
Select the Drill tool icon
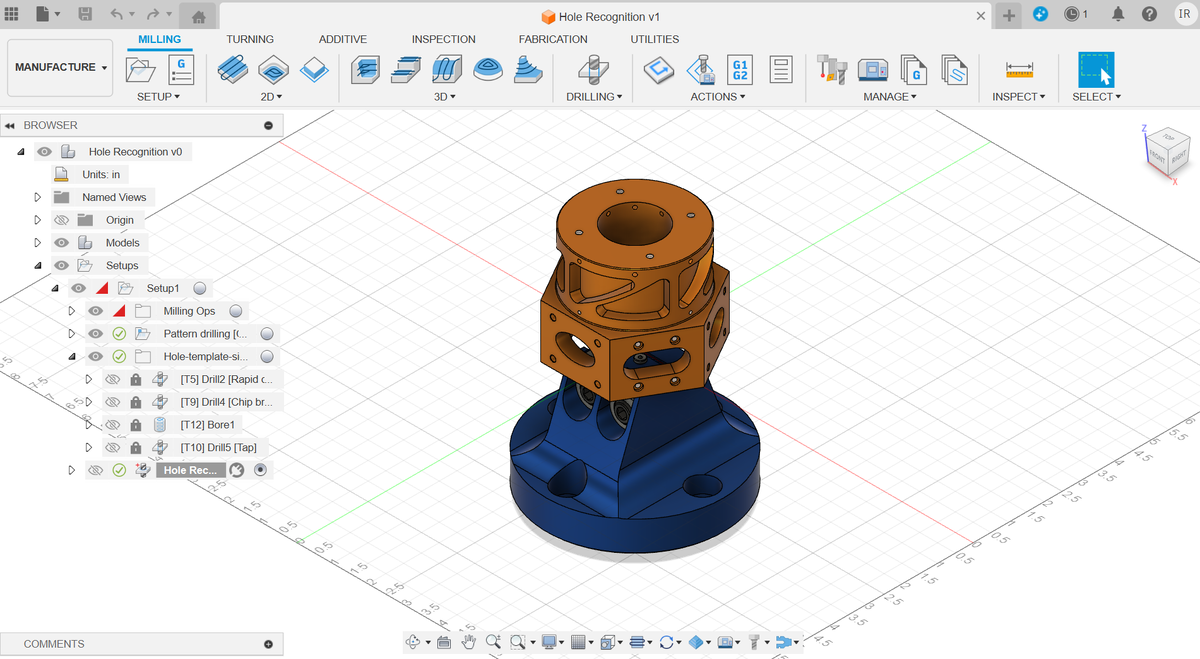(593, 69)
